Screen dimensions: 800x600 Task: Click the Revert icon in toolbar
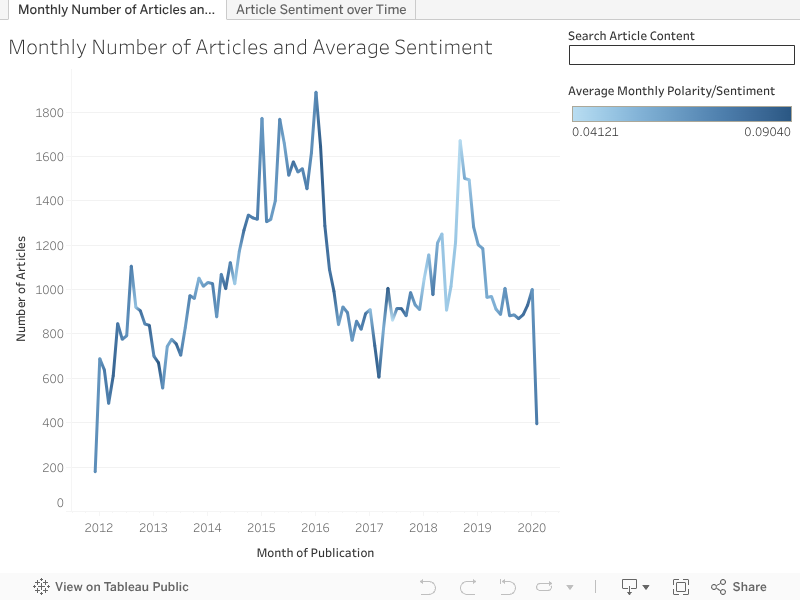[x=507, y=587]
